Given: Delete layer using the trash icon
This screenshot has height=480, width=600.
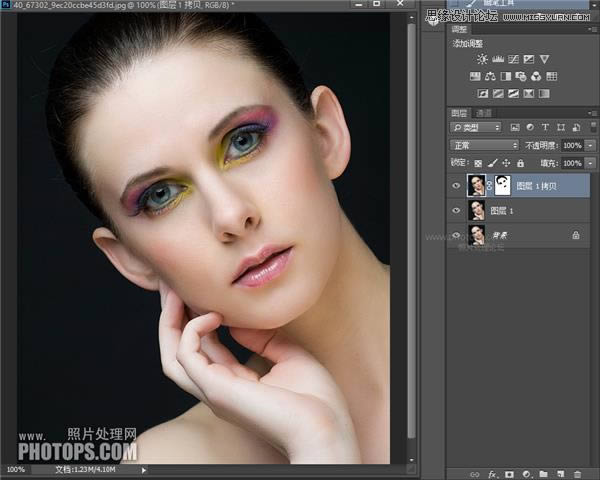Looking at the screenshot, I should 577,473.
